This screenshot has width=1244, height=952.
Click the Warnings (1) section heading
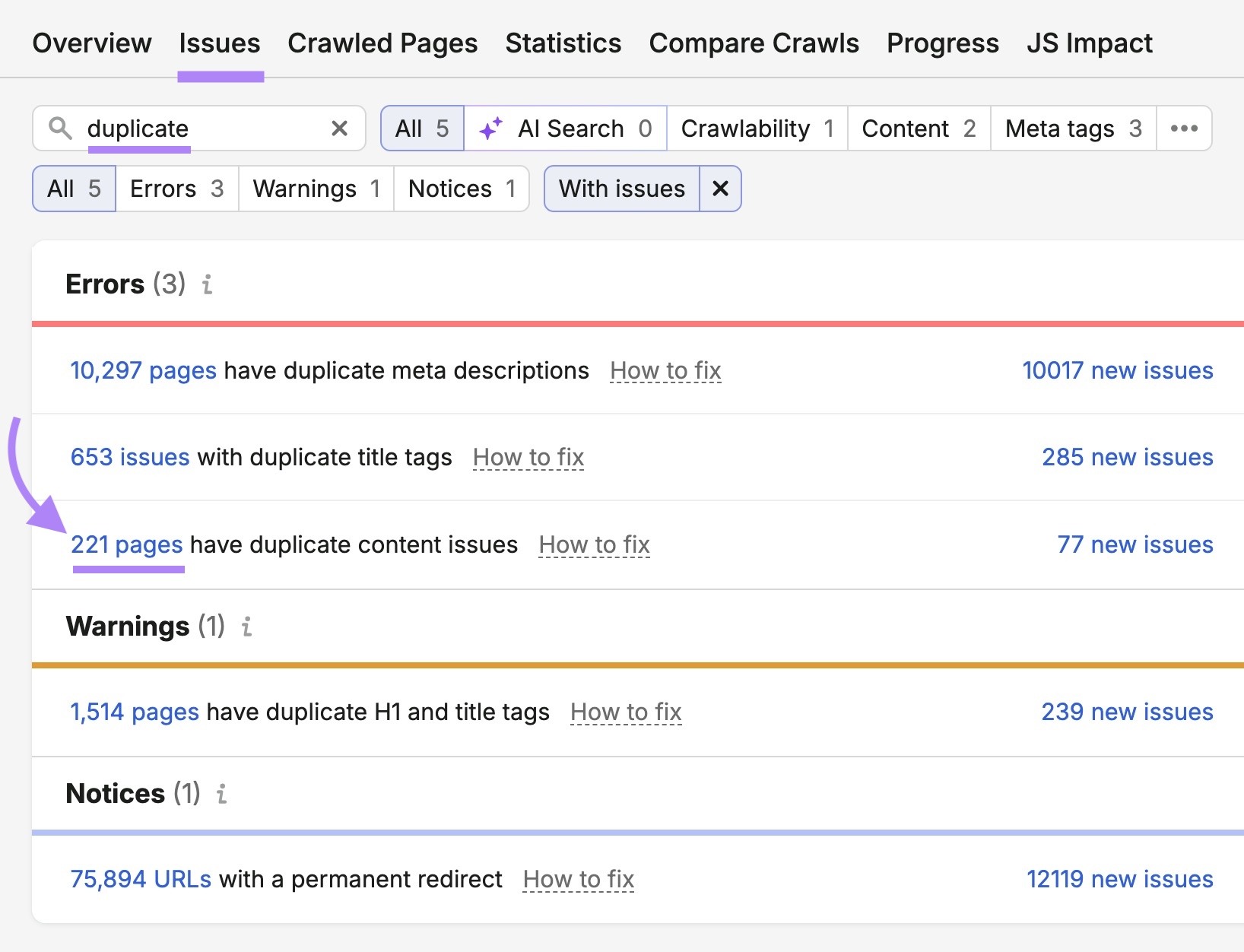145,627
